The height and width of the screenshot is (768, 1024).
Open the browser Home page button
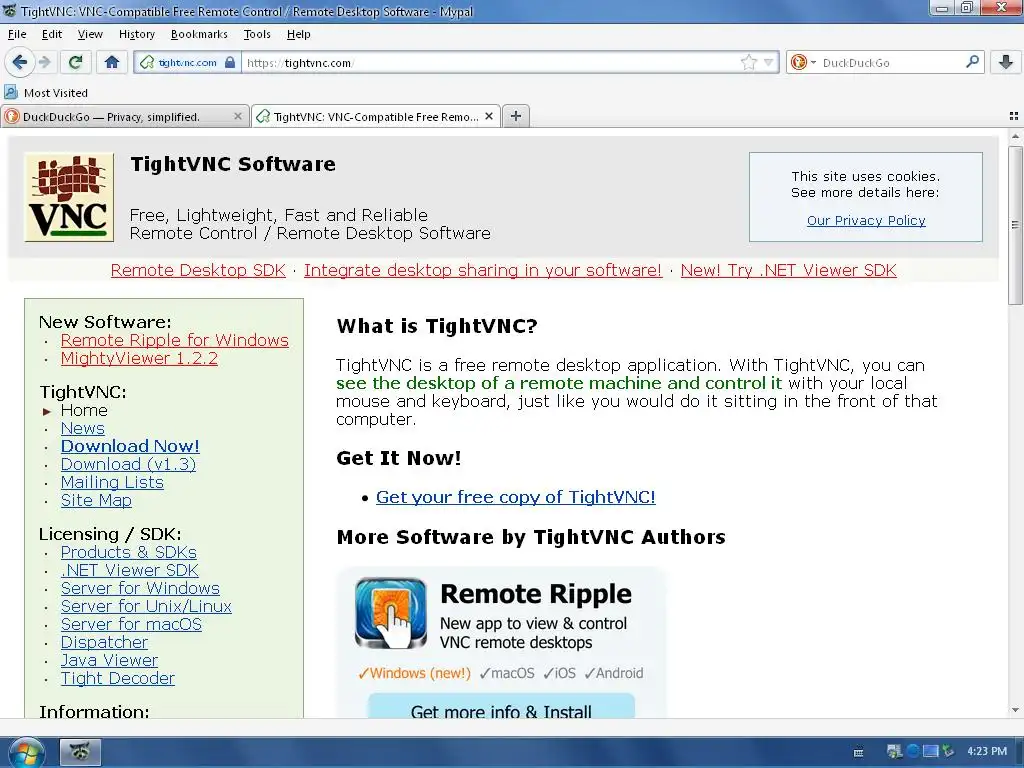click(112, 62)
